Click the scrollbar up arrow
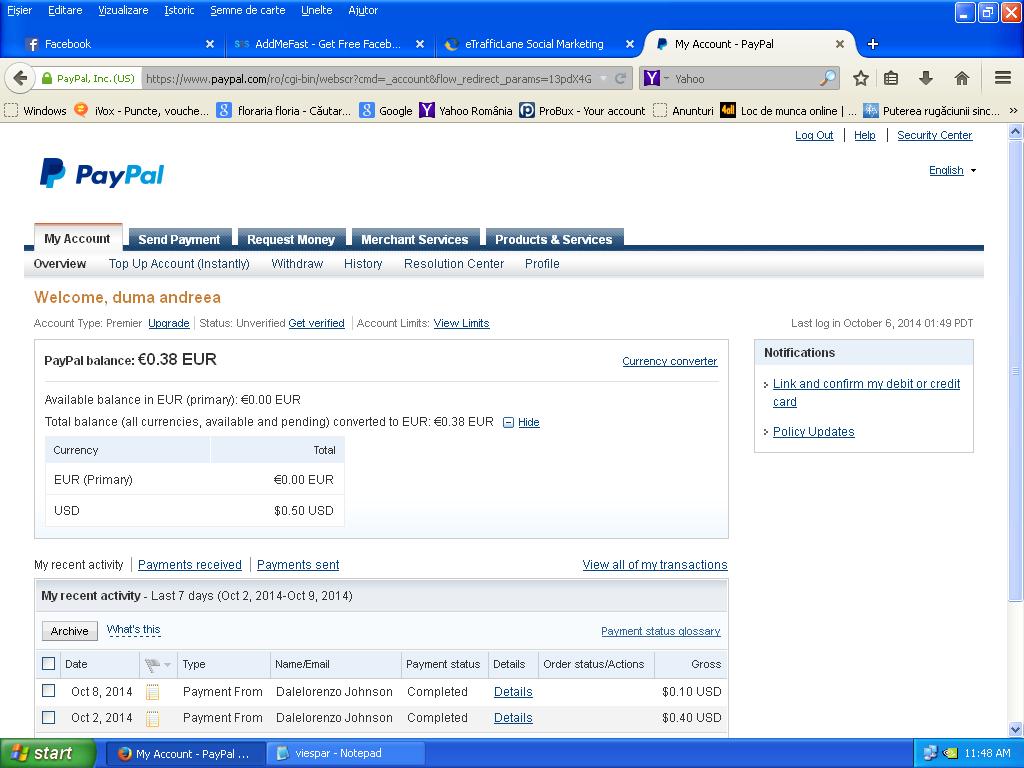 click(1016, 132)
